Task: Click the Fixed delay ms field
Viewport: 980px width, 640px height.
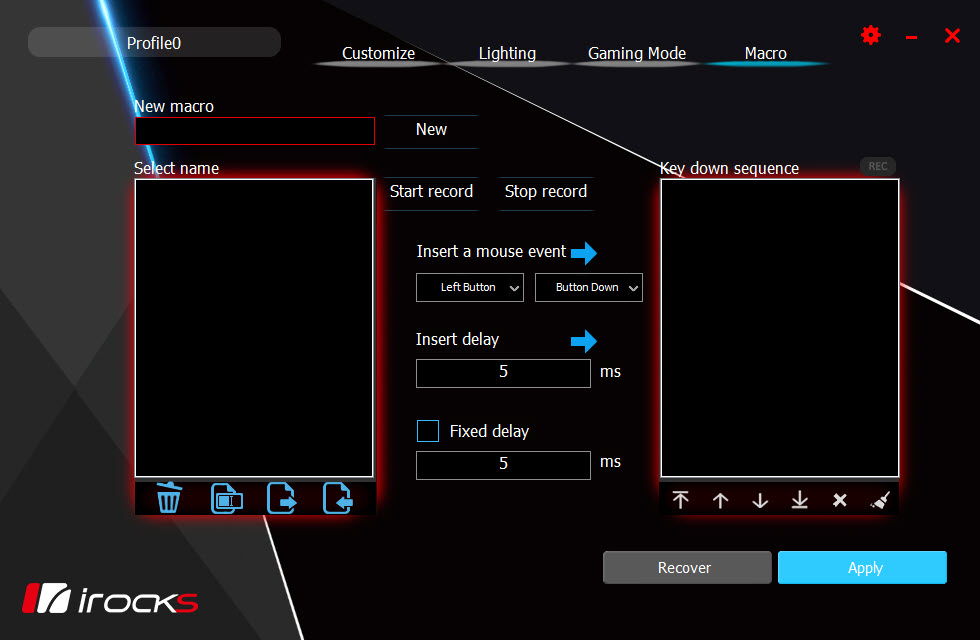Action: coord(503,465)
